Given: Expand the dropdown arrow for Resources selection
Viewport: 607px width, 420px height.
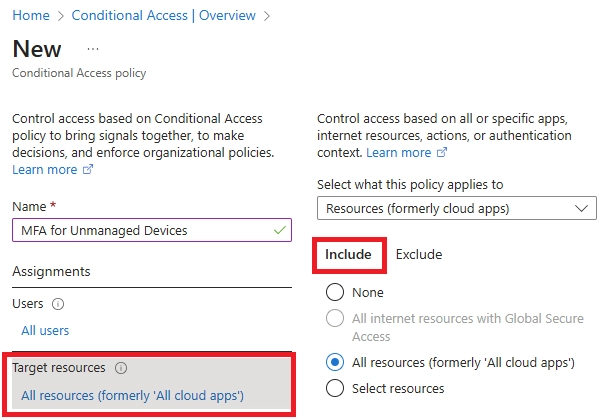Looking at the screenshot, I should (x=583, y=208).
